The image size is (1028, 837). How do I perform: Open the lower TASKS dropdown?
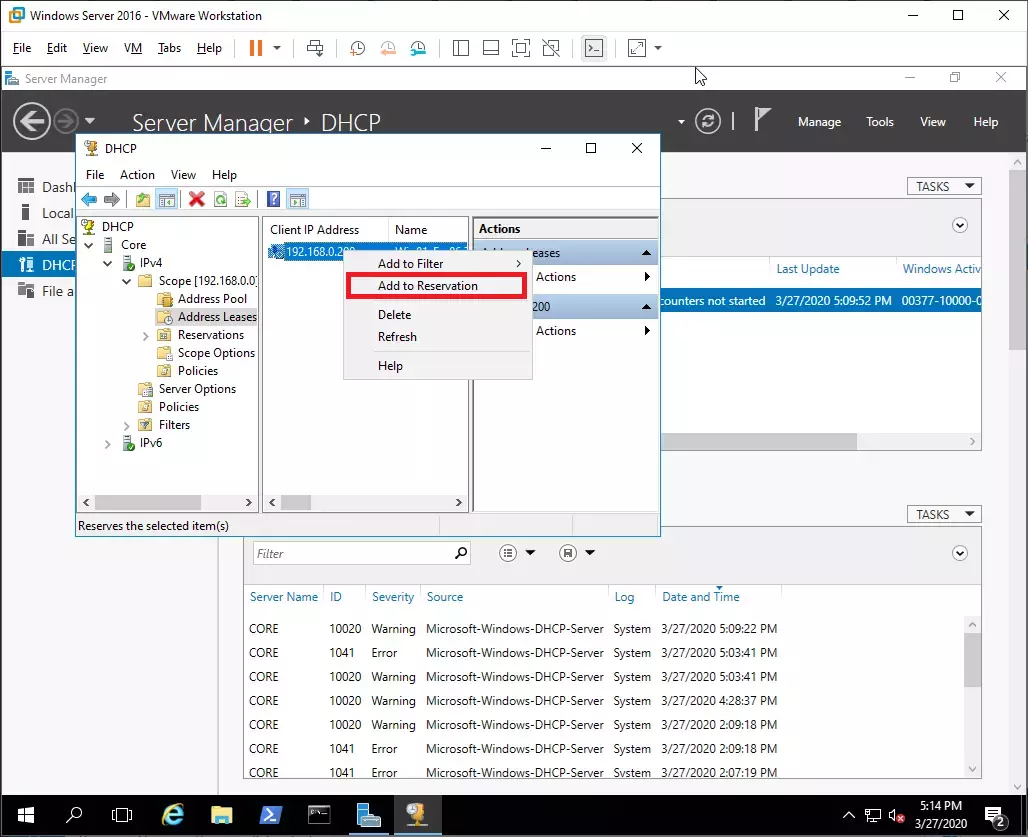coord(944,514)
